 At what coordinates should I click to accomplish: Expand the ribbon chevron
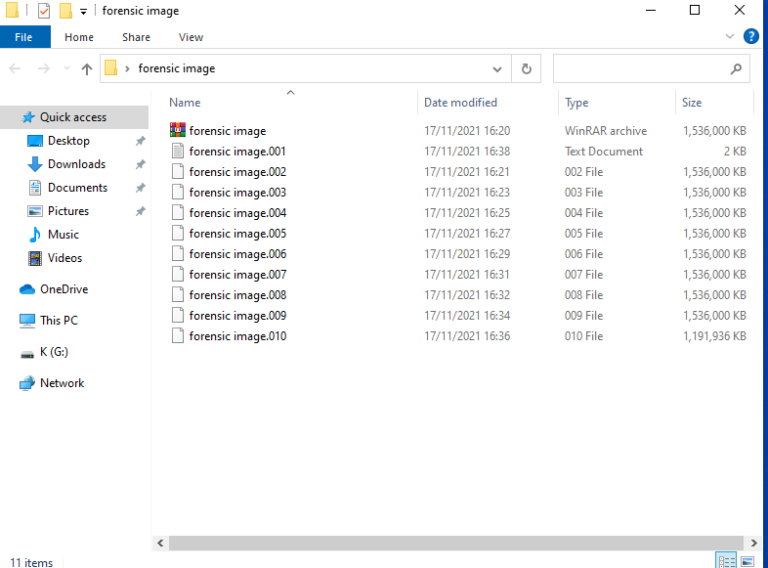(x=729, y=36)
